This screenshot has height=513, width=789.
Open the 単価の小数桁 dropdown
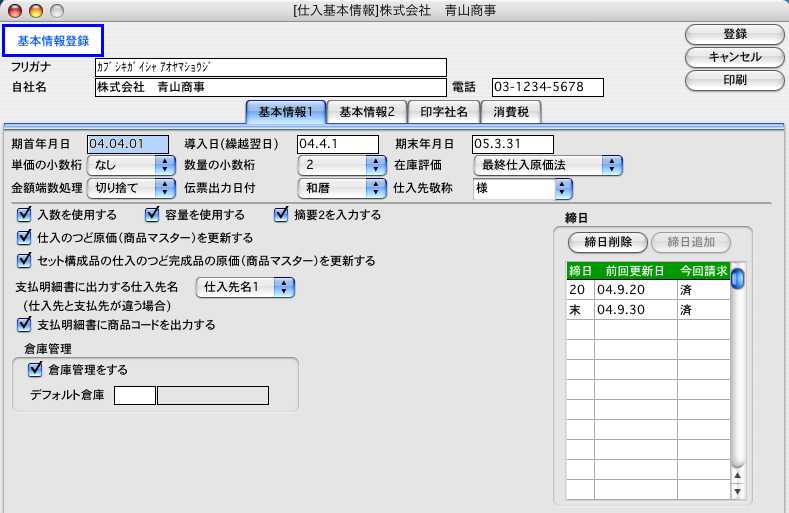point(130,165)
